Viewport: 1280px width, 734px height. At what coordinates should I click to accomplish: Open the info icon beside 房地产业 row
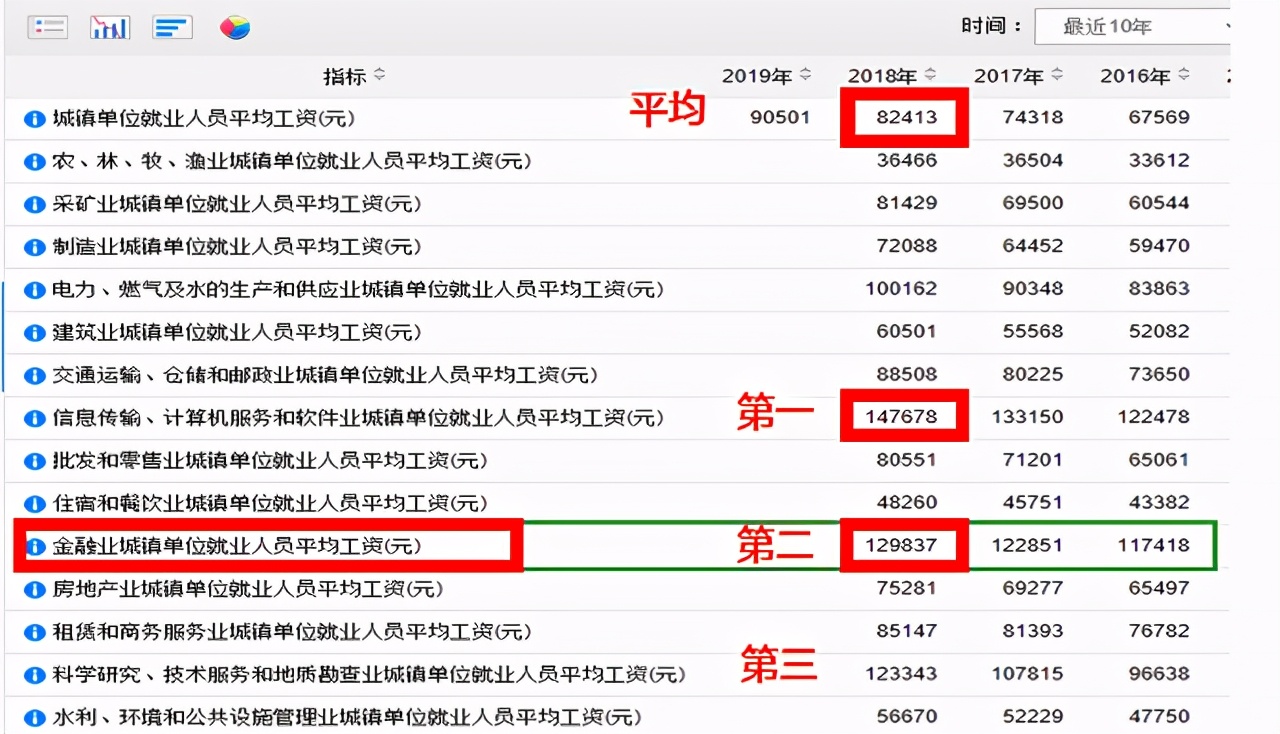(x=33, y=589)
